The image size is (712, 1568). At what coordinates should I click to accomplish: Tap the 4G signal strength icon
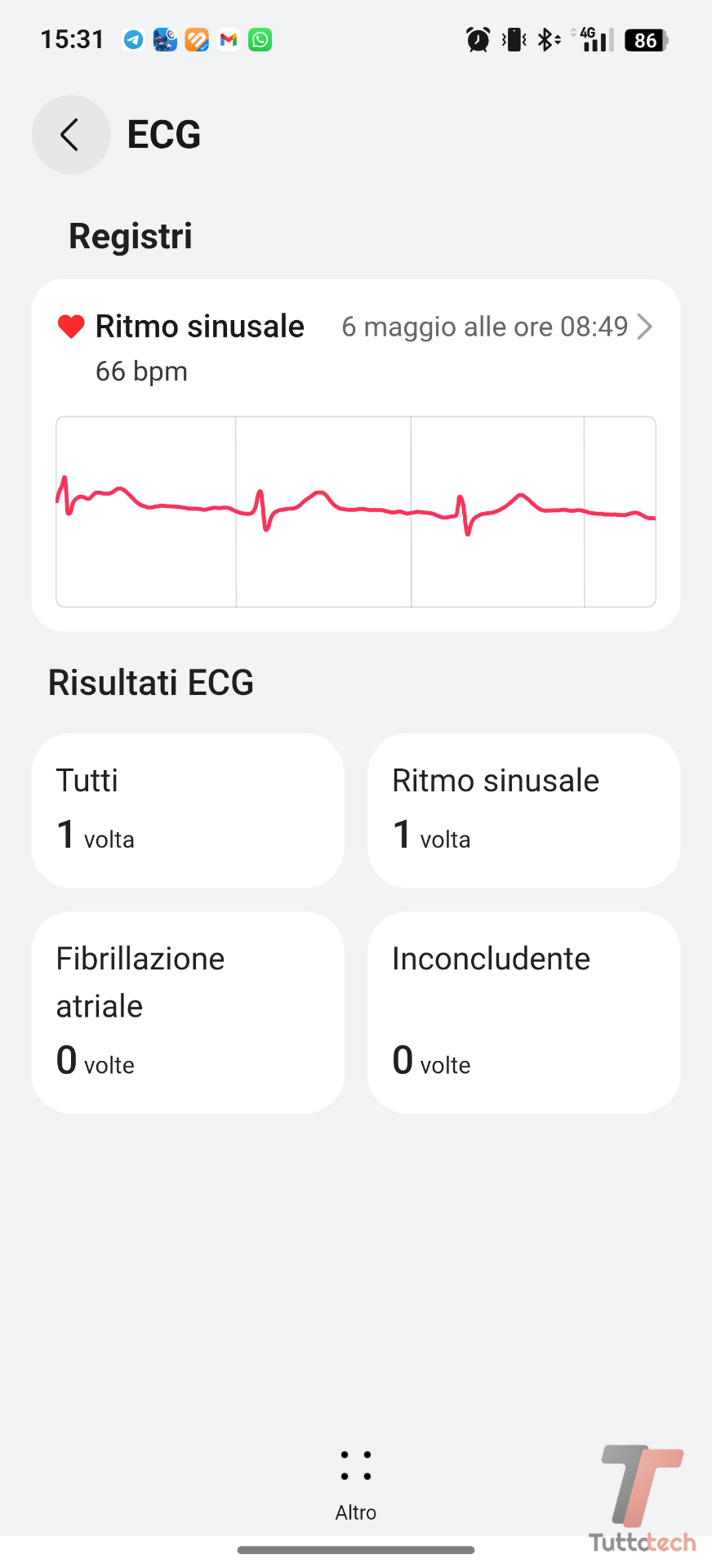(x=596, y=39)
